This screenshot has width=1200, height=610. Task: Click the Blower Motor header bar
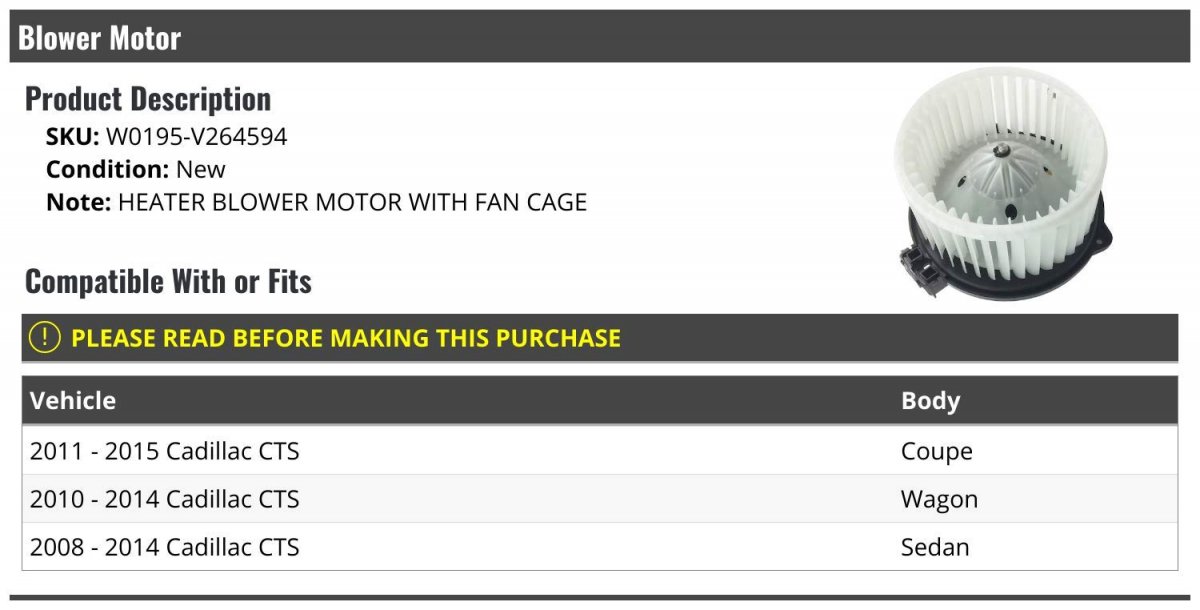click(x=600, y=37)
